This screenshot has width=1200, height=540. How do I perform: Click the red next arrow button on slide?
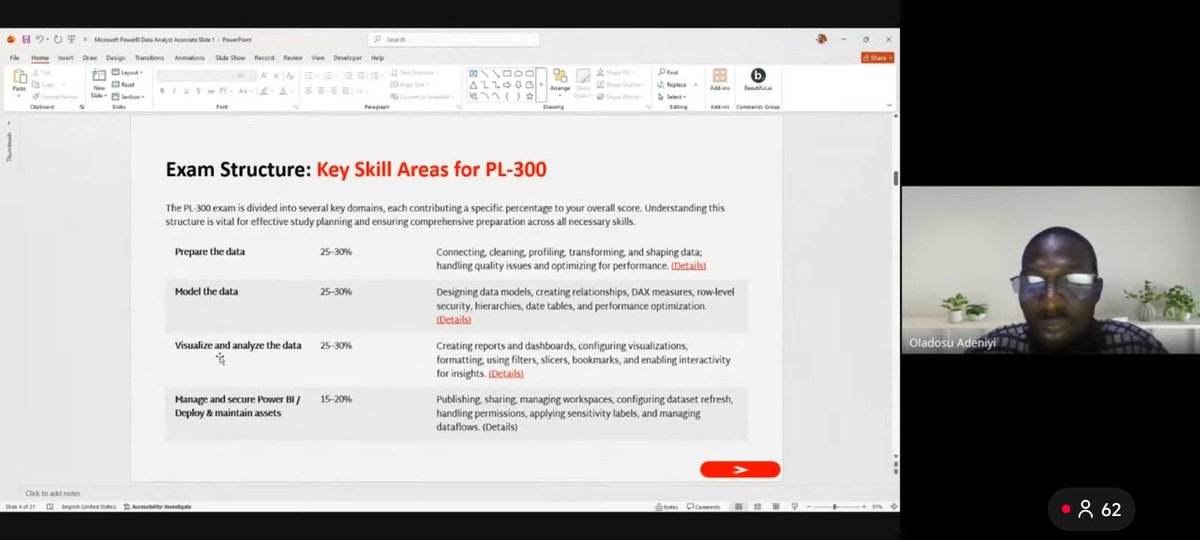740,469
